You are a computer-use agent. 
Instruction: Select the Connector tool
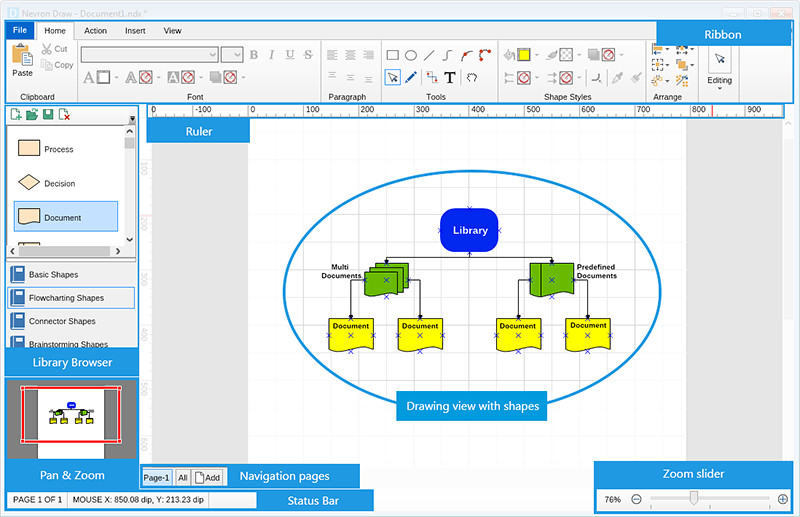(x=432, y=78)
